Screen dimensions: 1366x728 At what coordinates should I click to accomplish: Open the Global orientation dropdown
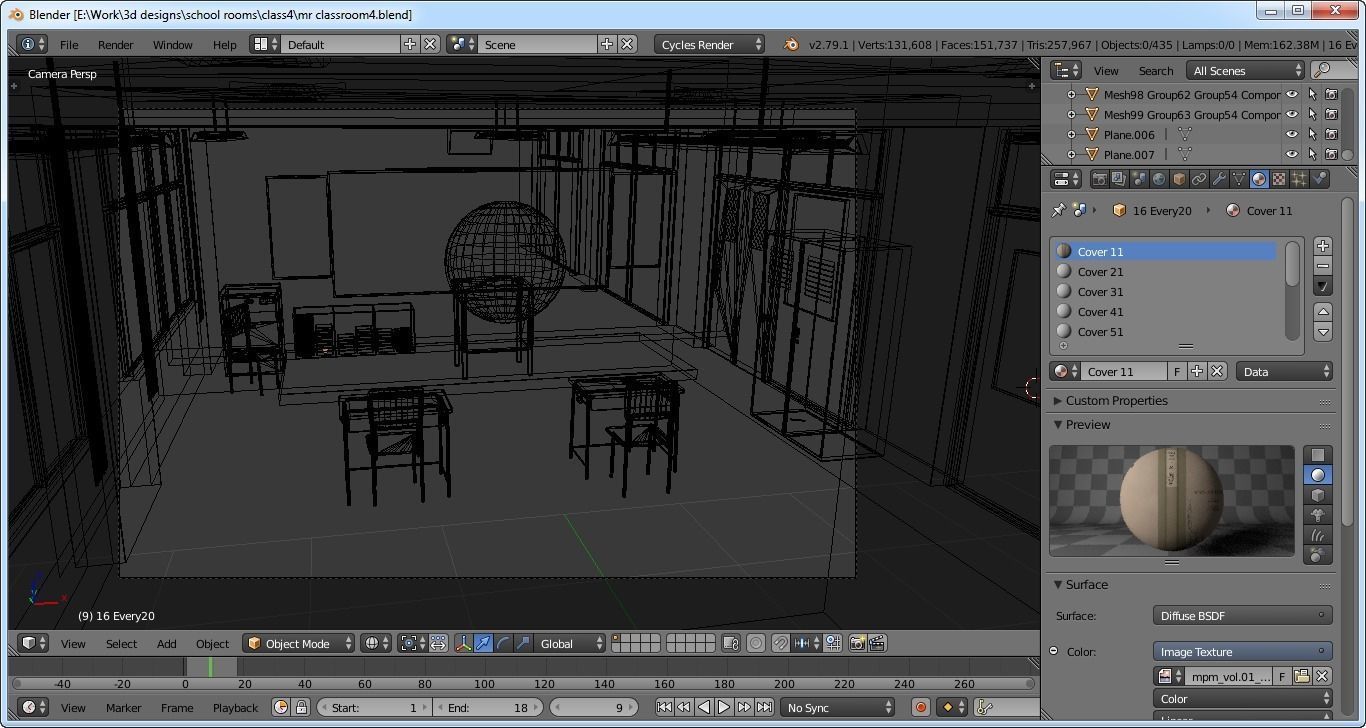[x=571, y=643]
